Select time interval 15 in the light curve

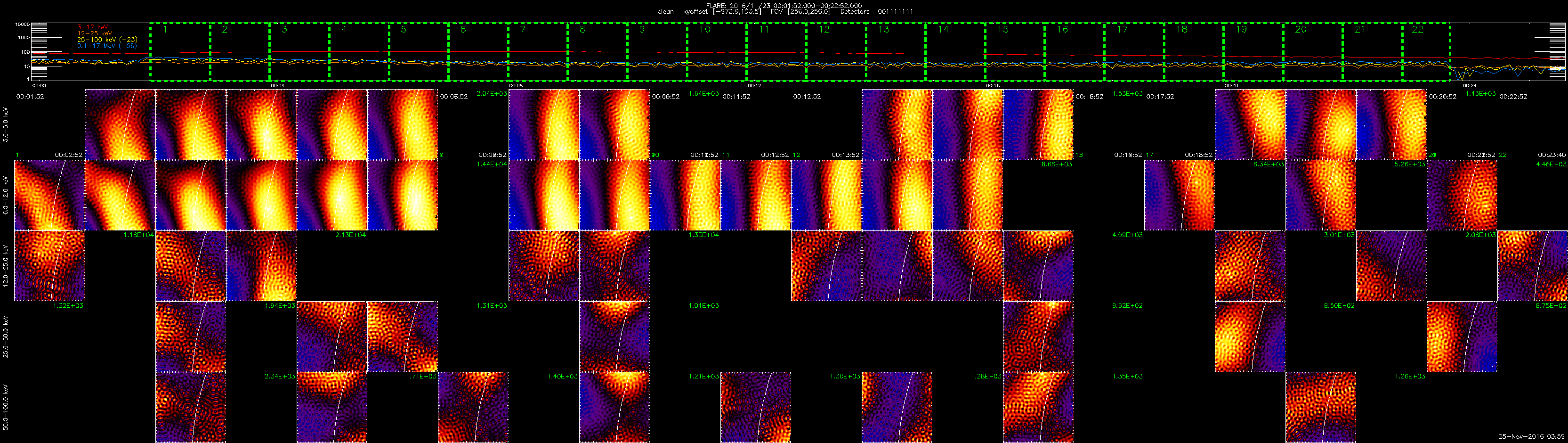(1015, 52)
